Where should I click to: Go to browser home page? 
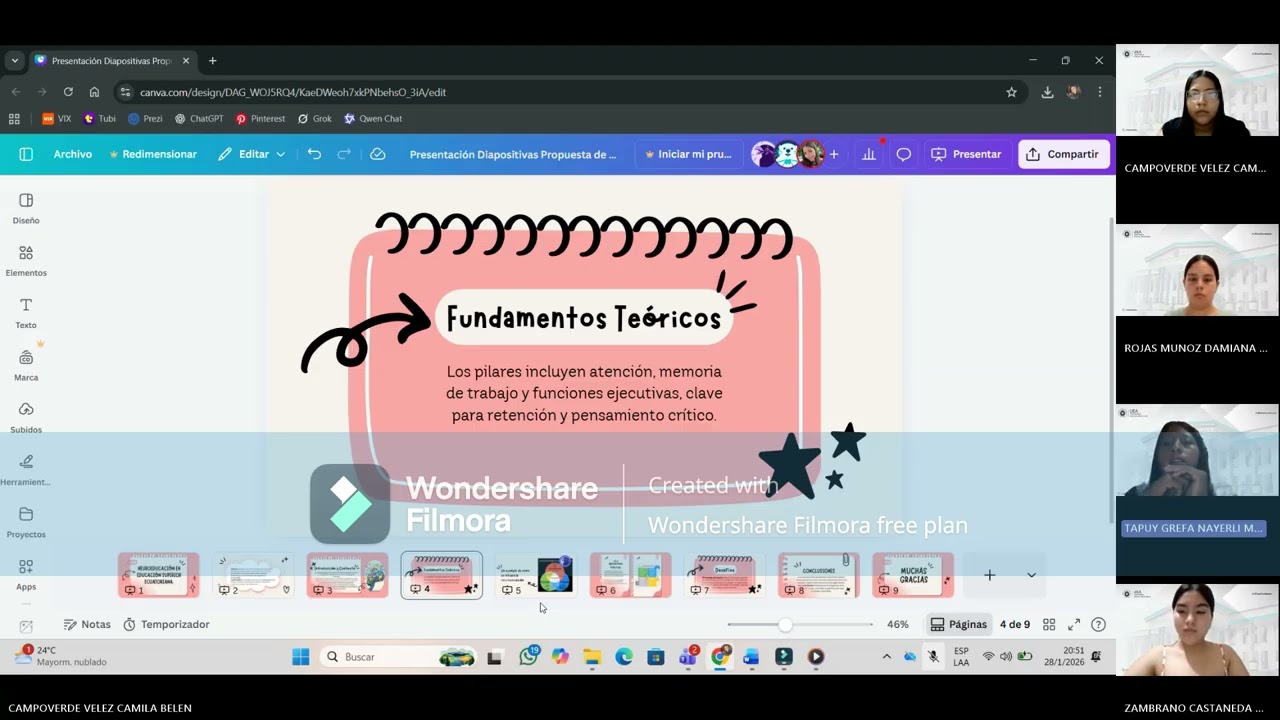pos(94,92)
